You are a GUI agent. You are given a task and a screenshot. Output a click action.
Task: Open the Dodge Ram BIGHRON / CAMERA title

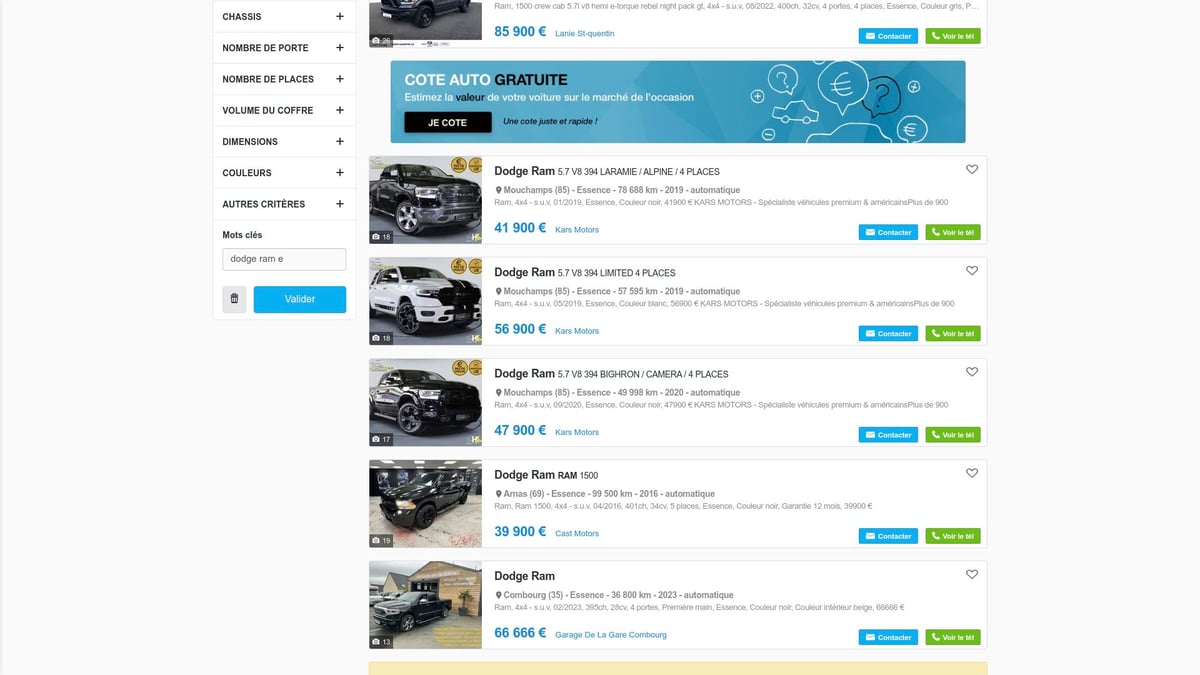(611, 373)
